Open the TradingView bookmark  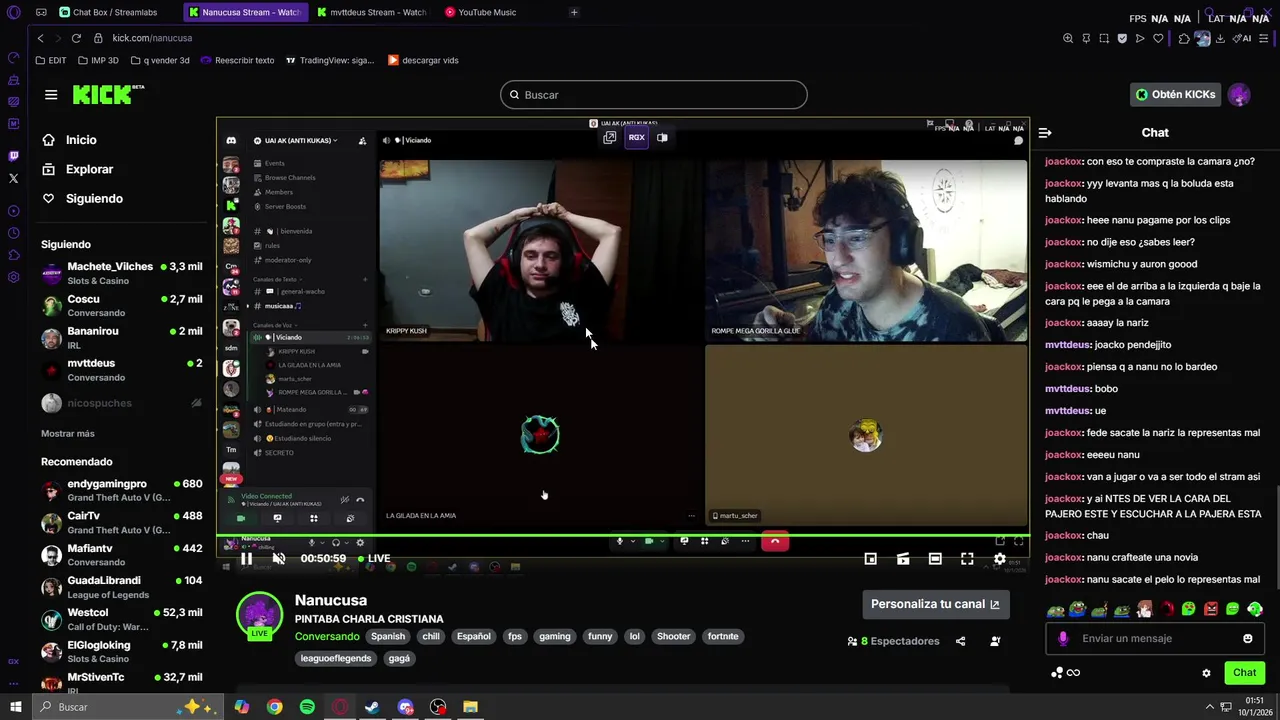(x=330, y=60)
